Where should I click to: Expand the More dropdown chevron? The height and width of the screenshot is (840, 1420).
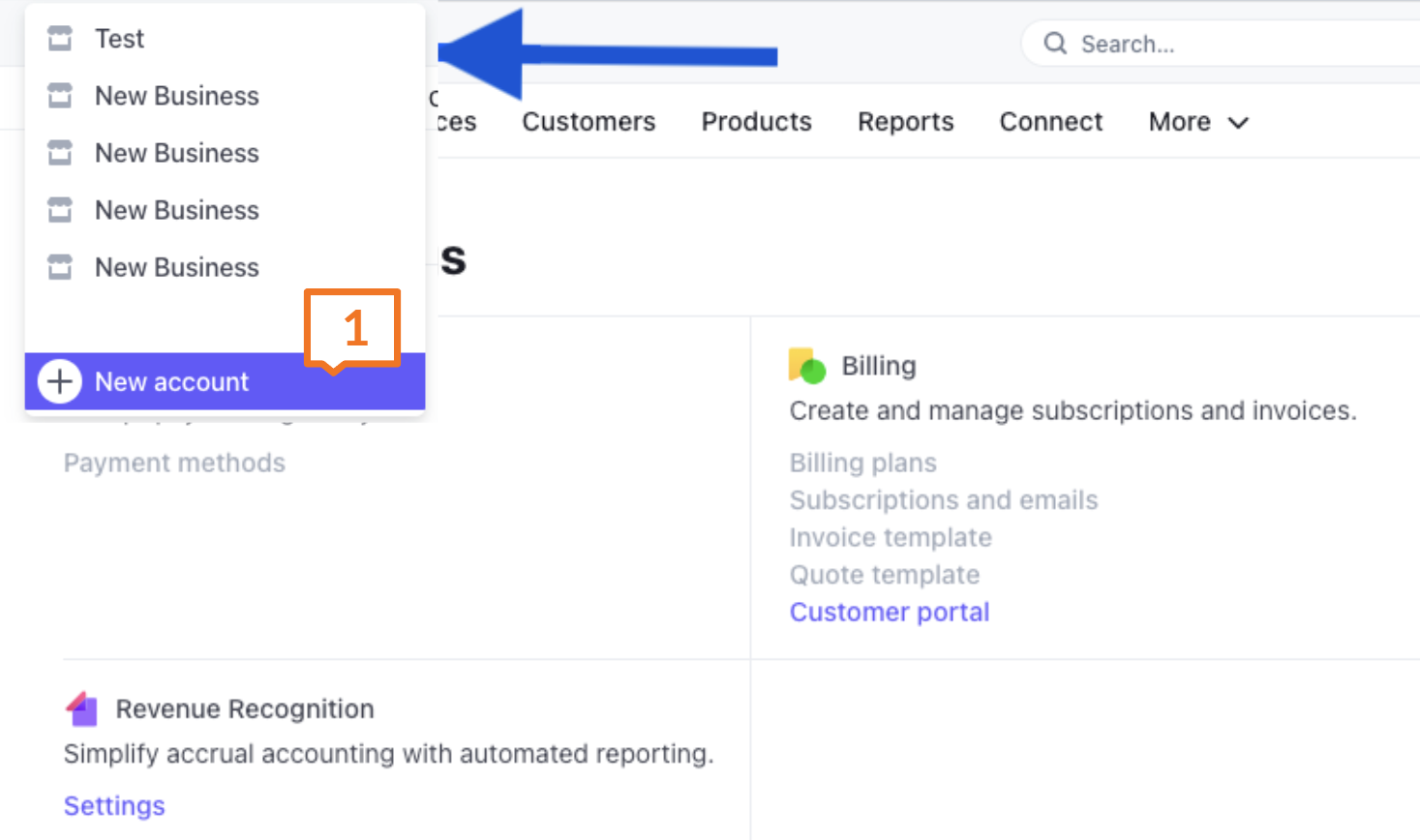(1238, 123)
